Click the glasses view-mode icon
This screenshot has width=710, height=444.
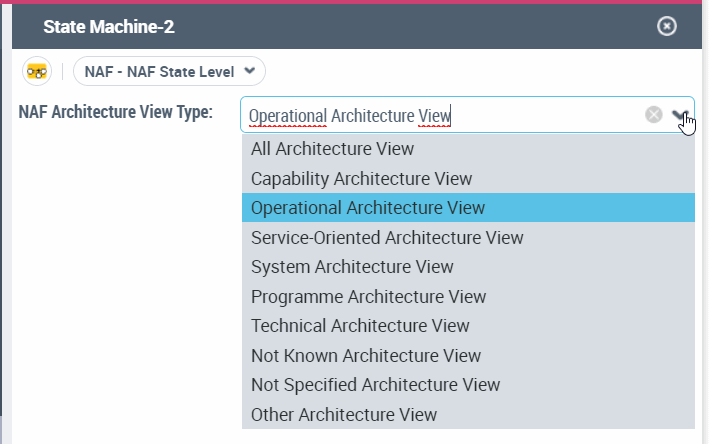click(x=39, y=72)
